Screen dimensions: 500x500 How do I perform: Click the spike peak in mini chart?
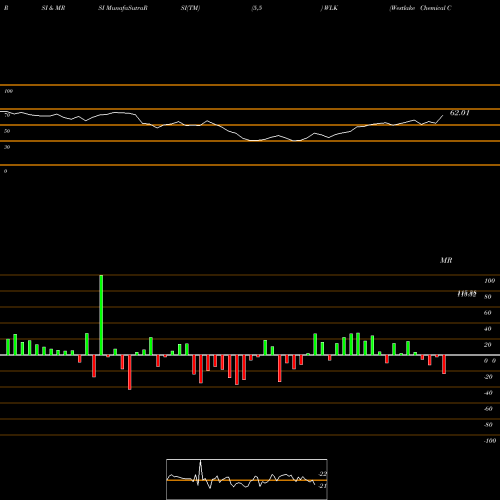200,461
